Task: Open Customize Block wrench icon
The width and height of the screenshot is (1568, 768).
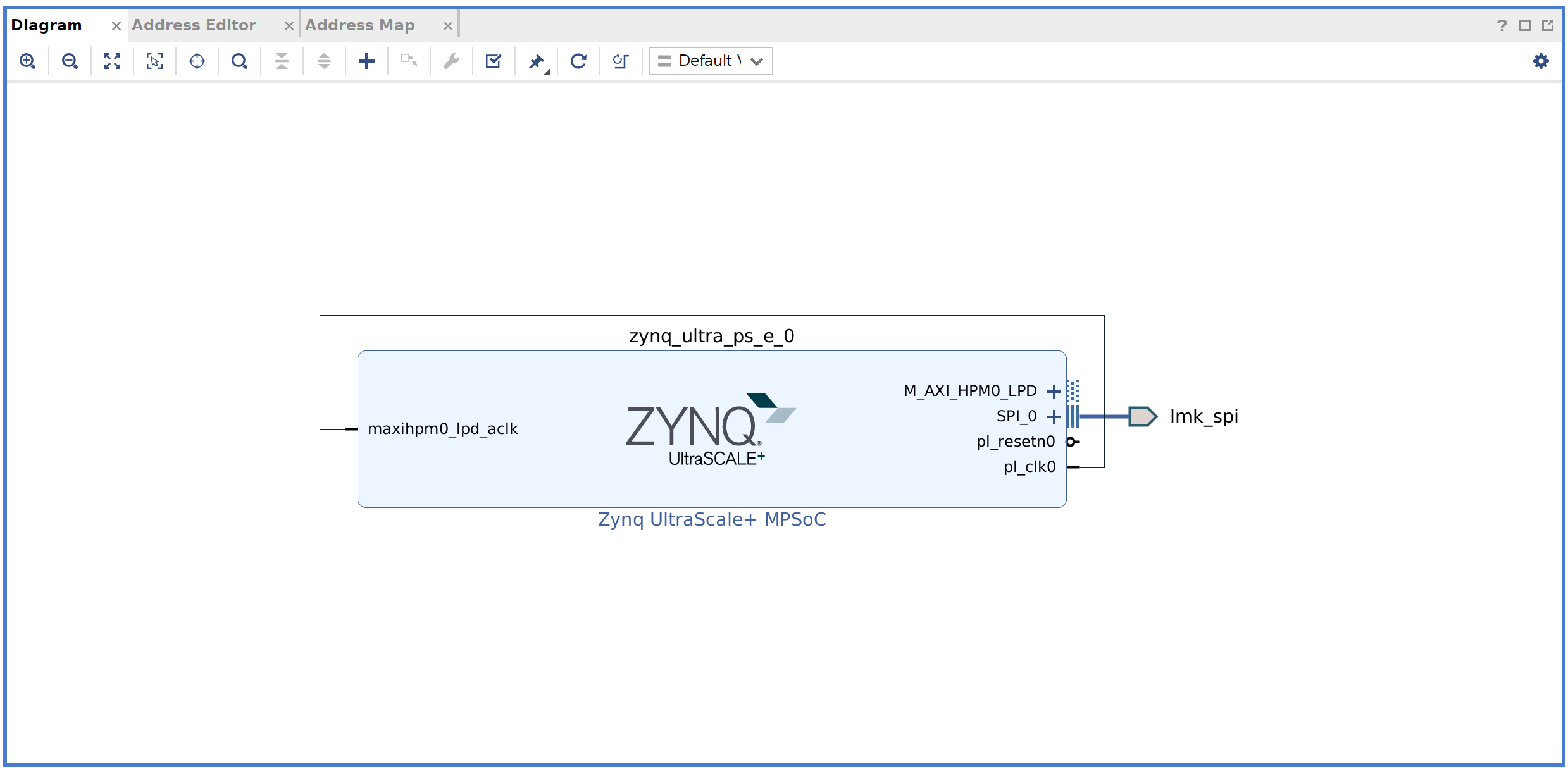Action: coord(452,61)
